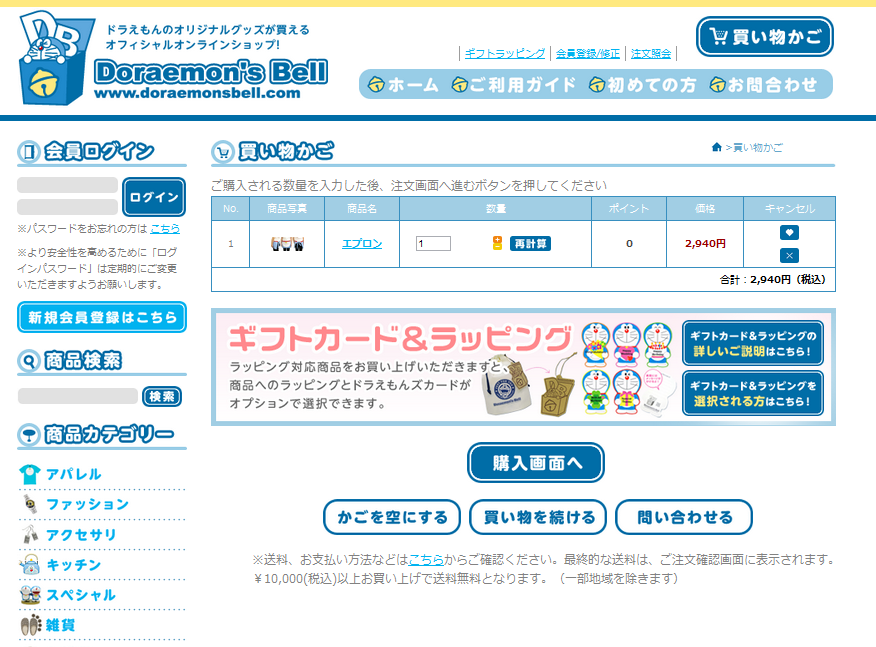Click the Doraemon's Bell logo

173,58
